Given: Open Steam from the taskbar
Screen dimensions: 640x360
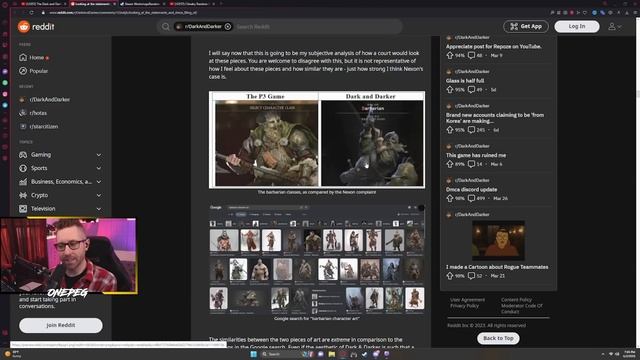Looking at the screenshot, I should tap(364, 354).
